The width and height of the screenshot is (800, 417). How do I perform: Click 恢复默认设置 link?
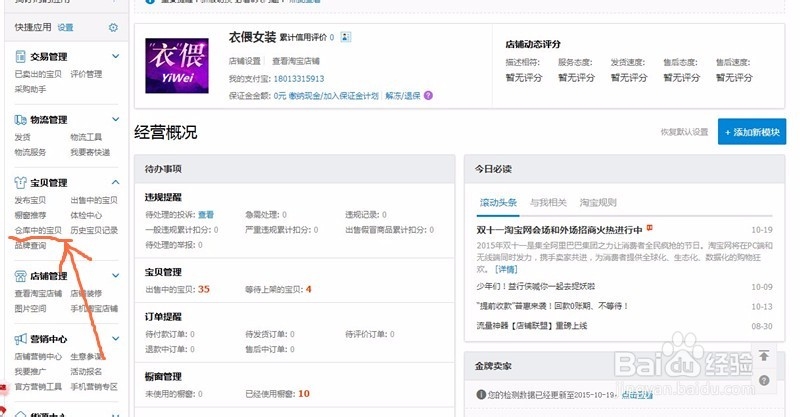(x=684, y=132)
